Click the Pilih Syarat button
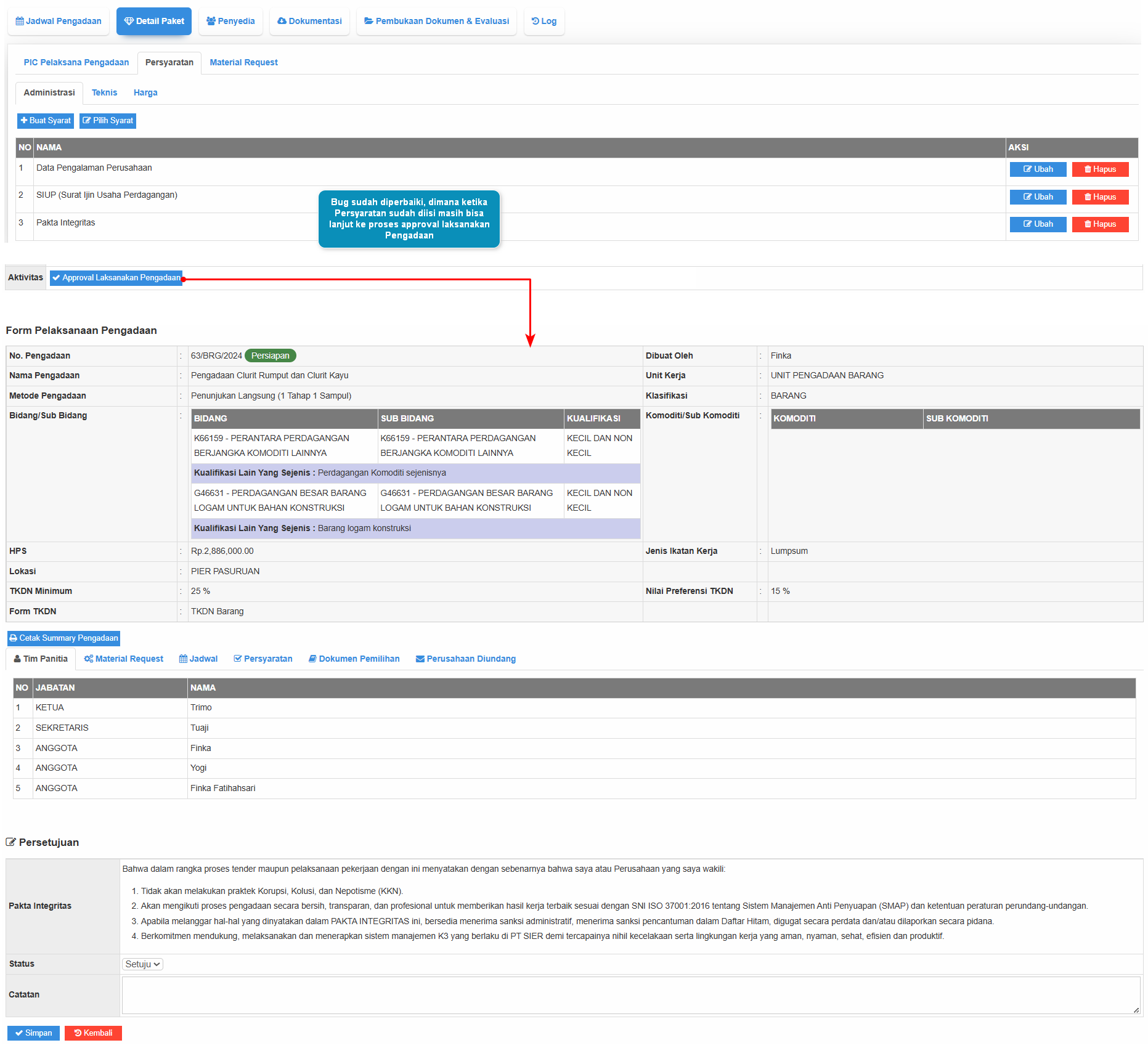Image resolution: width=1148 pixels, height=1048 pixels. point(108,121)
